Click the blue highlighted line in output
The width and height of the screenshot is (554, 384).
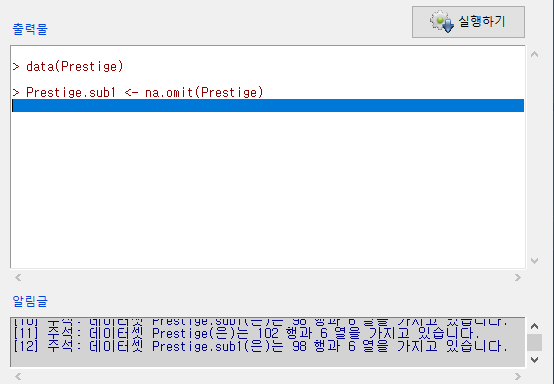(268, 106)
